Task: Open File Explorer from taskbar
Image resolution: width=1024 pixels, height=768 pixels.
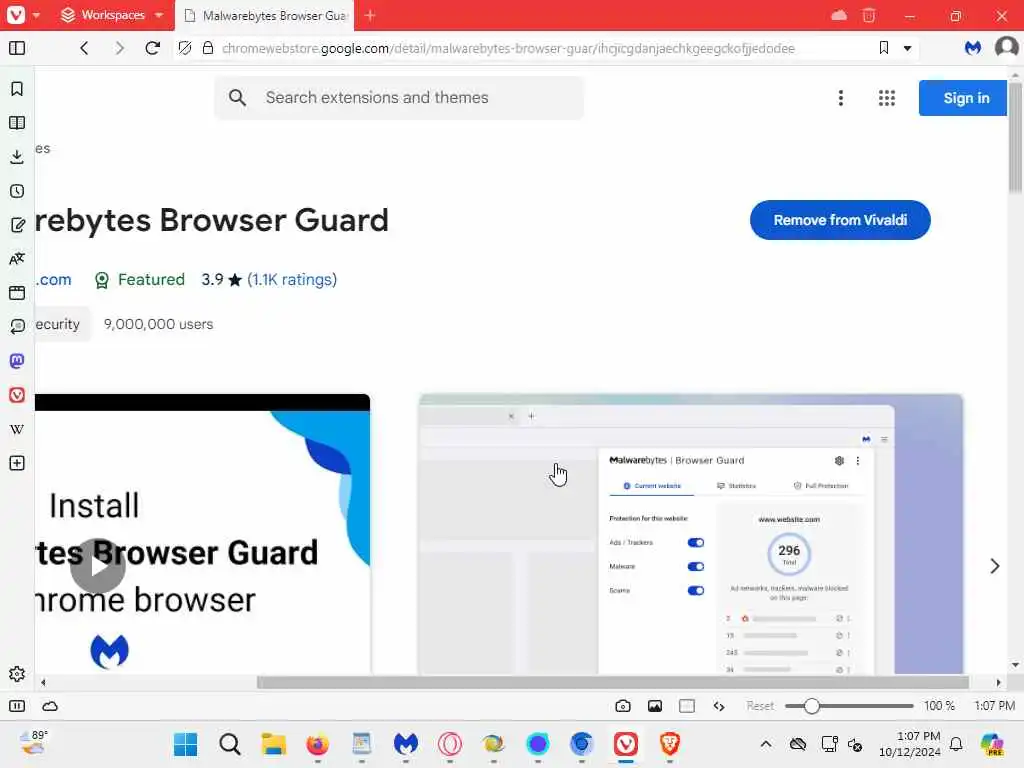Action: click(274, 744)
